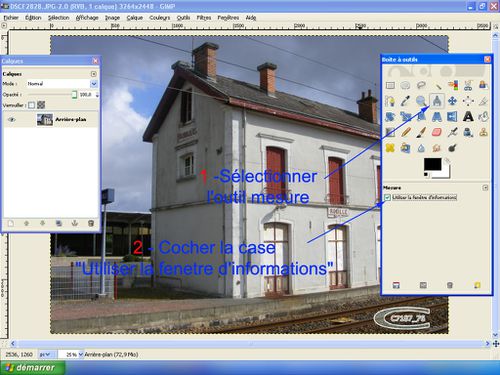Delete layer using trash icon in Calques
The height and width of the screenshot is (375, 500).
91,223
